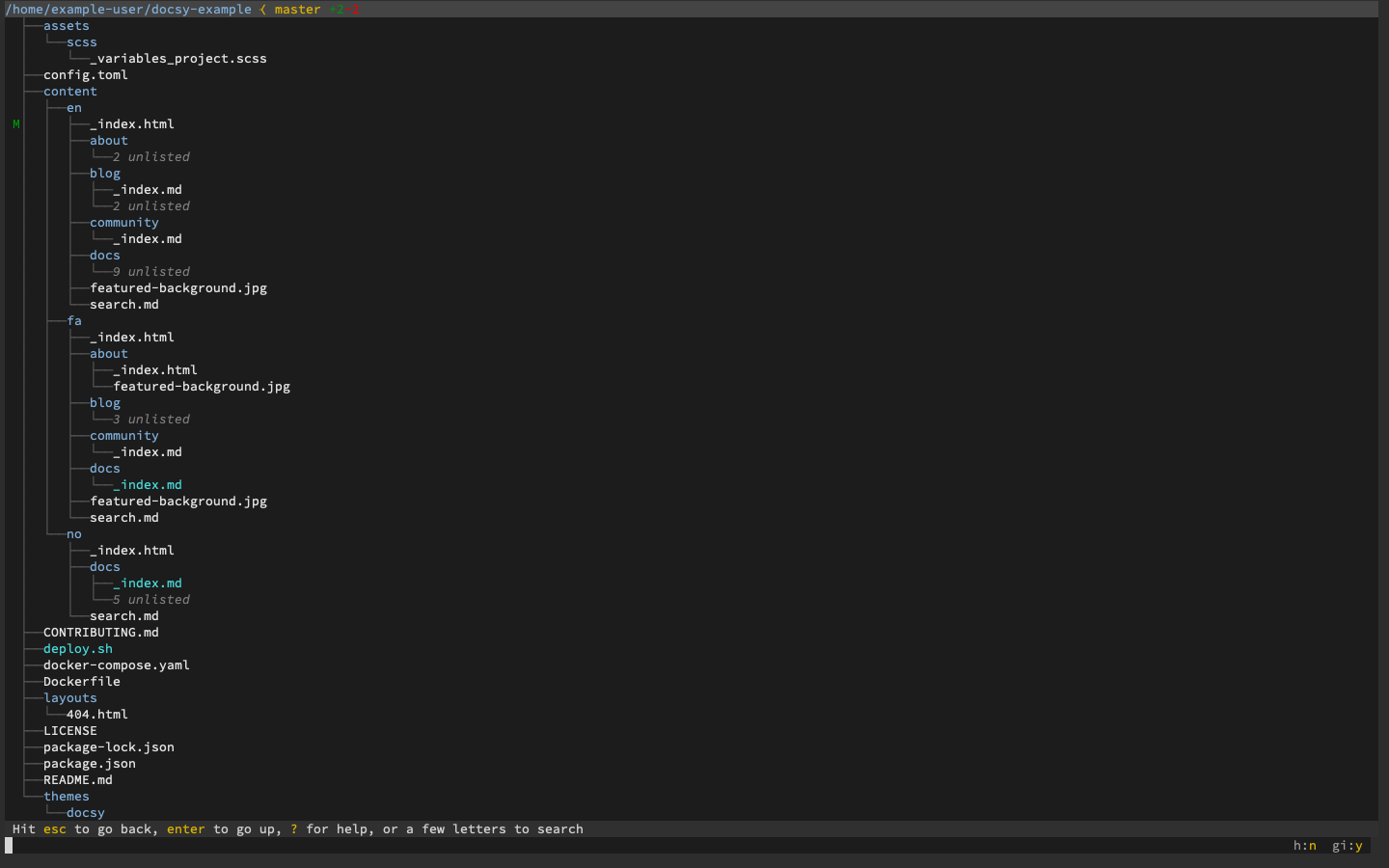The image size is (1389, 868).
Task: Expand the assets directory
Action: click(66, 26)
